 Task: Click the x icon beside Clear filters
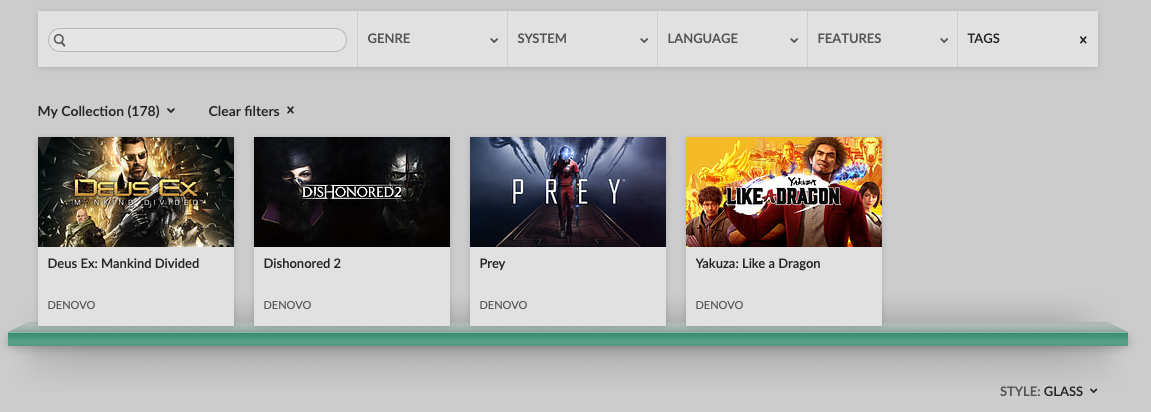click(290, 110)
